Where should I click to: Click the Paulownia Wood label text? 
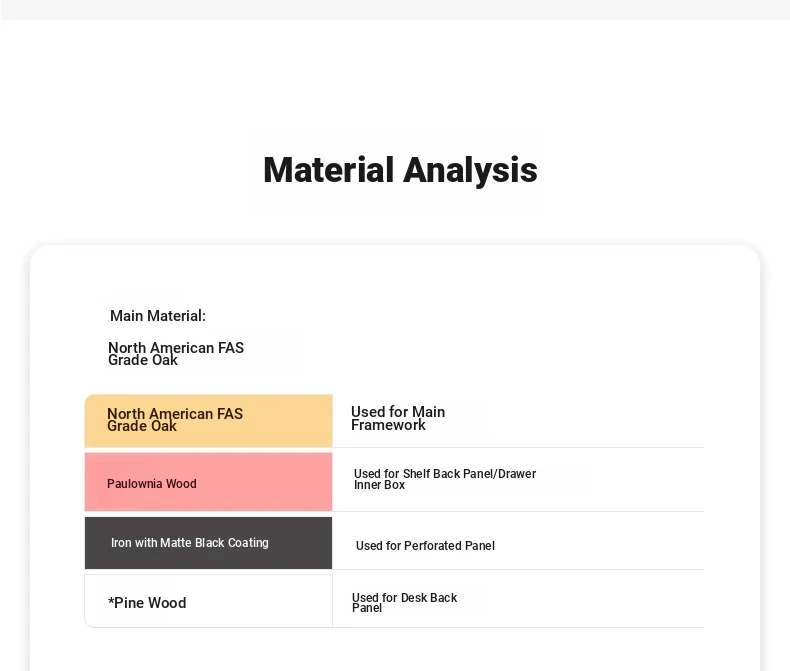click(151, 484)
